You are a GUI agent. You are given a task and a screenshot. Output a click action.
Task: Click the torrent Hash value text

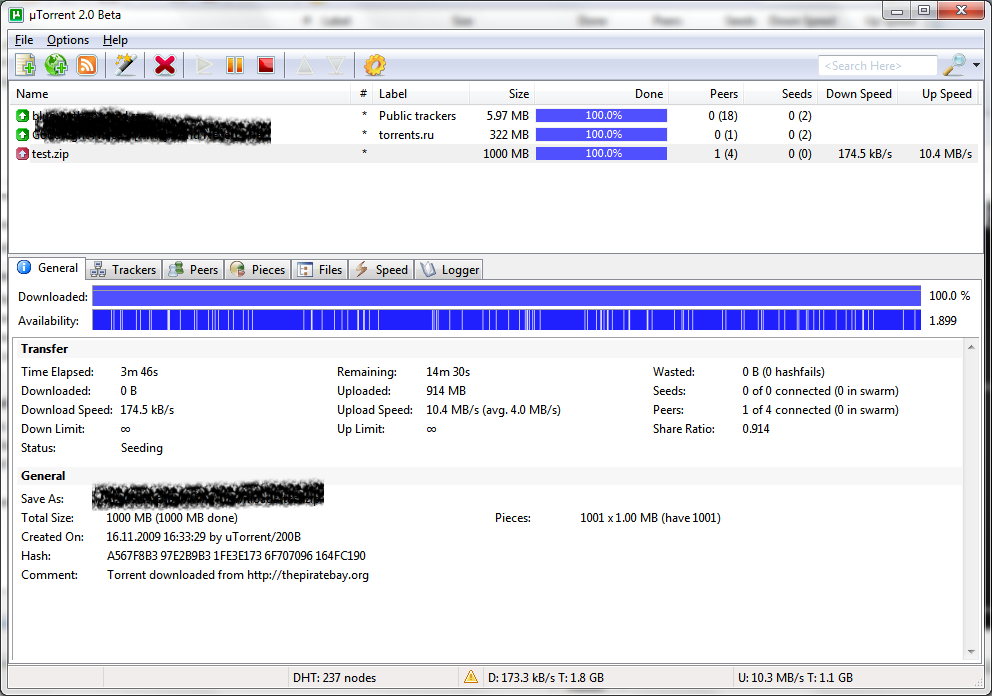click(236, 556)
